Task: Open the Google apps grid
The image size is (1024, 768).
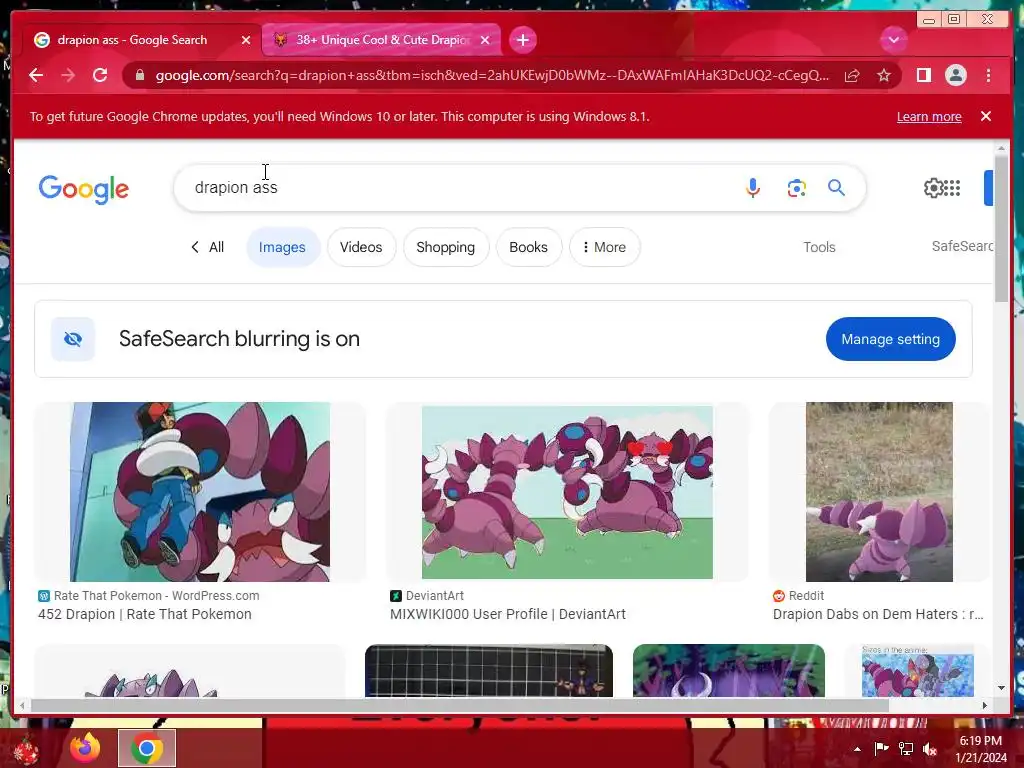Action: coord(952,188)
